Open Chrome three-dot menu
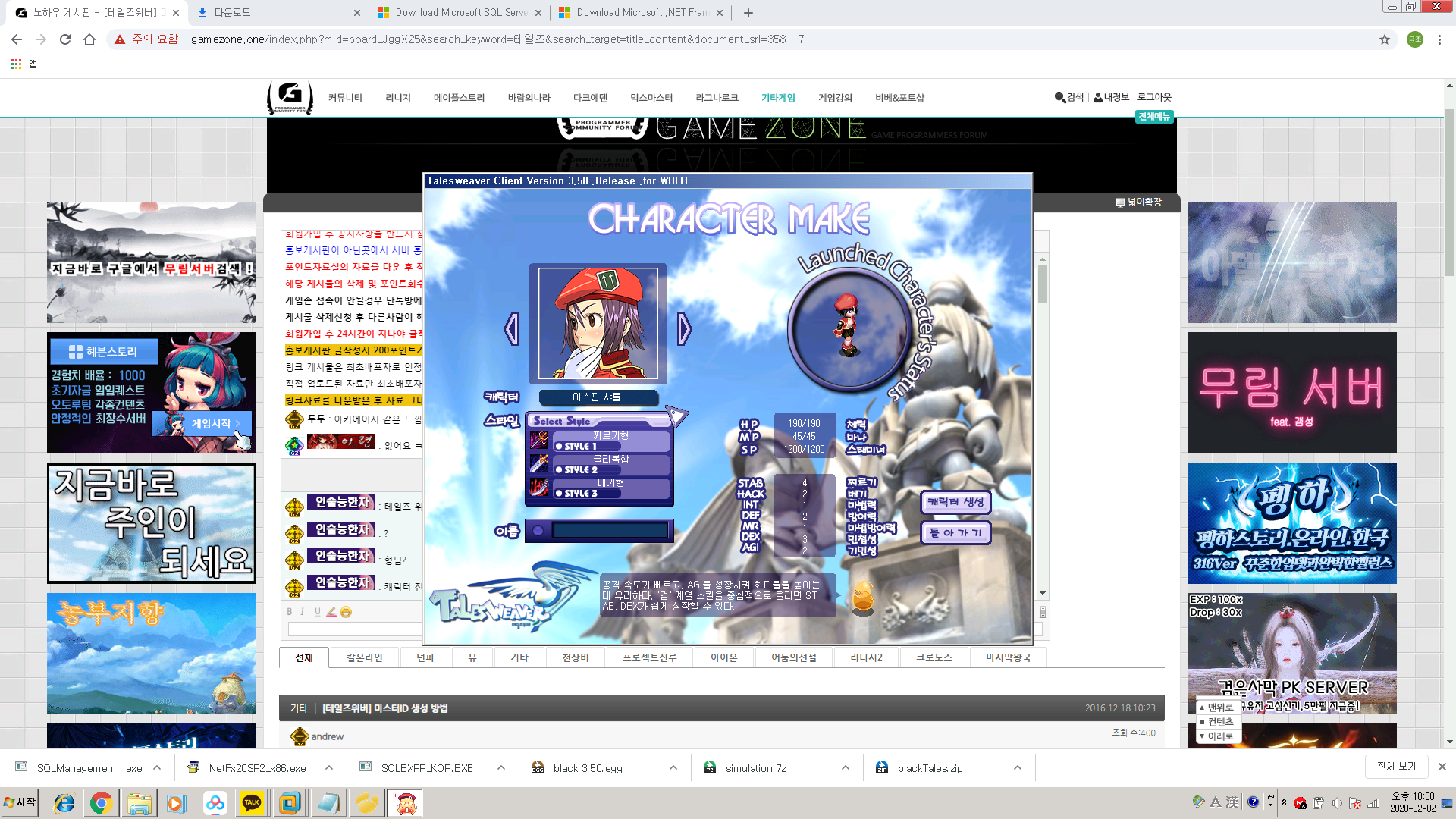The image size is (1456, 819). [1439, 39]
